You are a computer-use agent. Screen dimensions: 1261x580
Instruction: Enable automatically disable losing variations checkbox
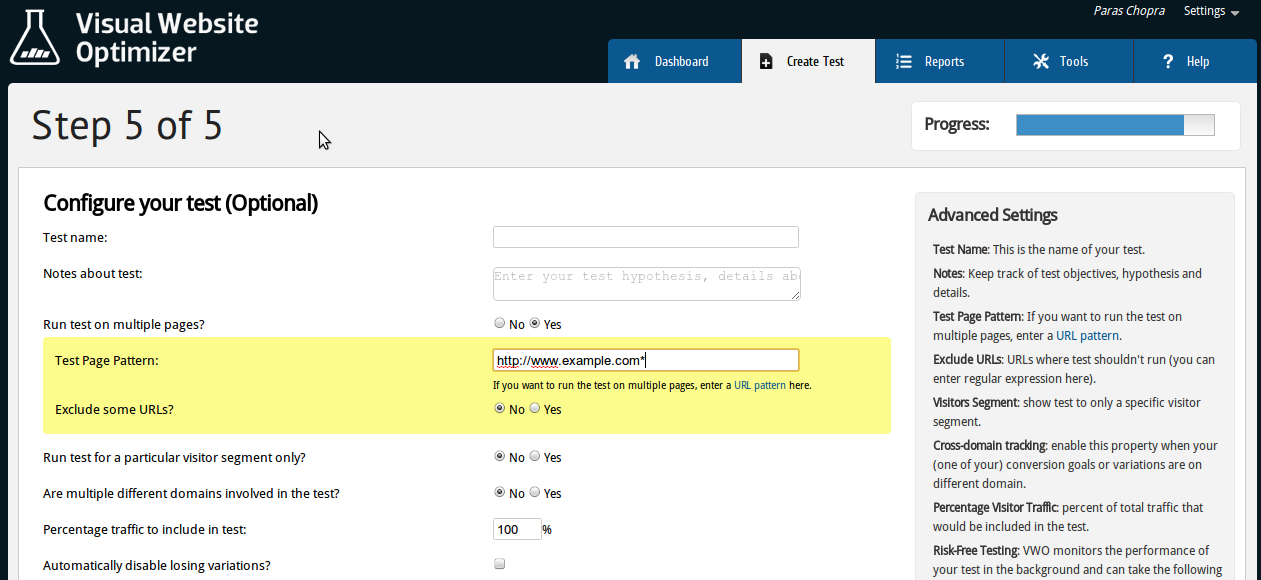click(500, 564)
